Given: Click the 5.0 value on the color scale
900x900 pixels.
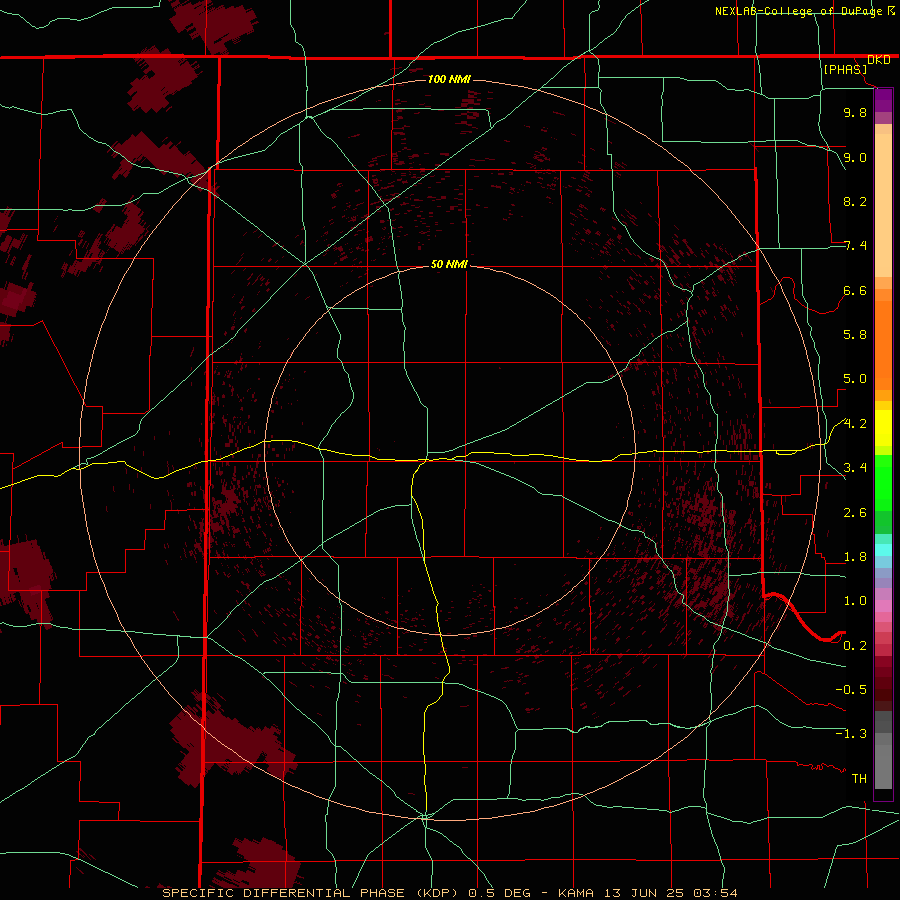Looking at the screenshot, I should click(855, 379).
